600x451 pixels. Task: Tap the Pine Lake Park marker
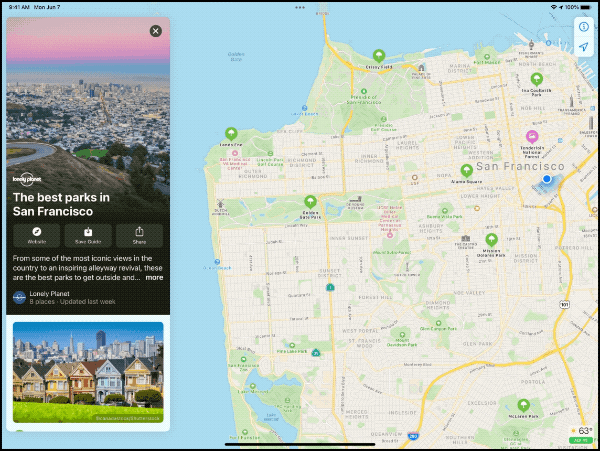click(292, 345)
